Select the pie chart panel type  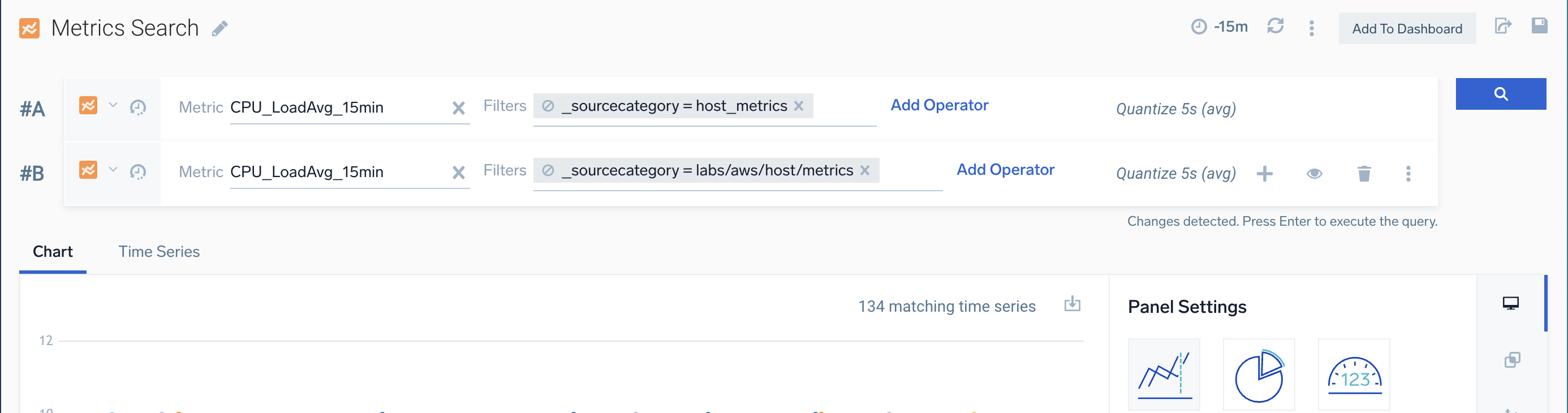point(1258,375)
